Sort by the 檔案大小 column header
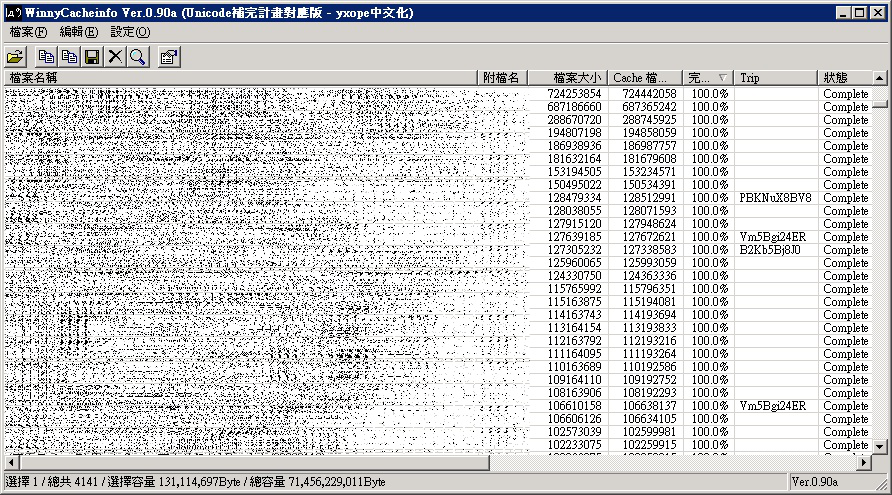892x495 pixels. 568,78
